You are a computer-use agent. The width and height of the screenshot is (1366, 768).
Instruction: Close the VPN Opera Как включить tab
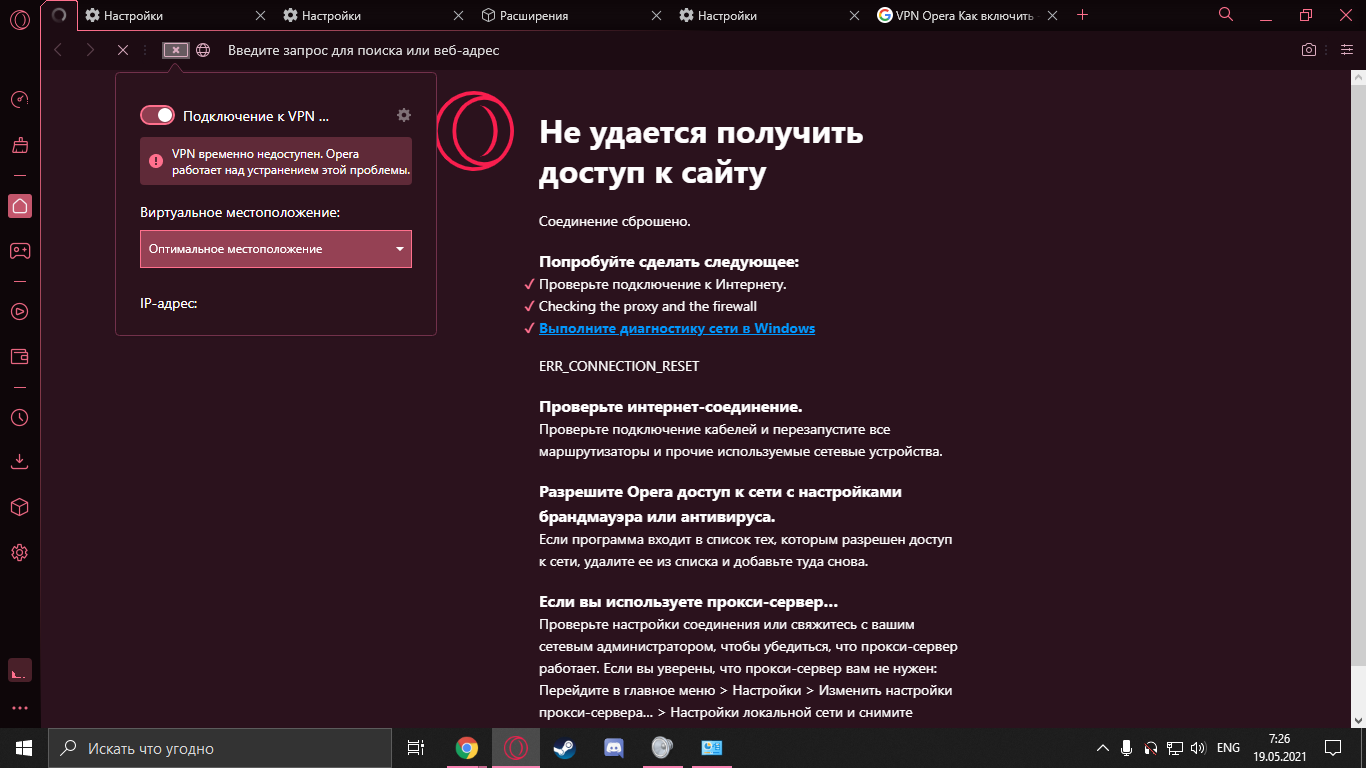[1052, 15]
